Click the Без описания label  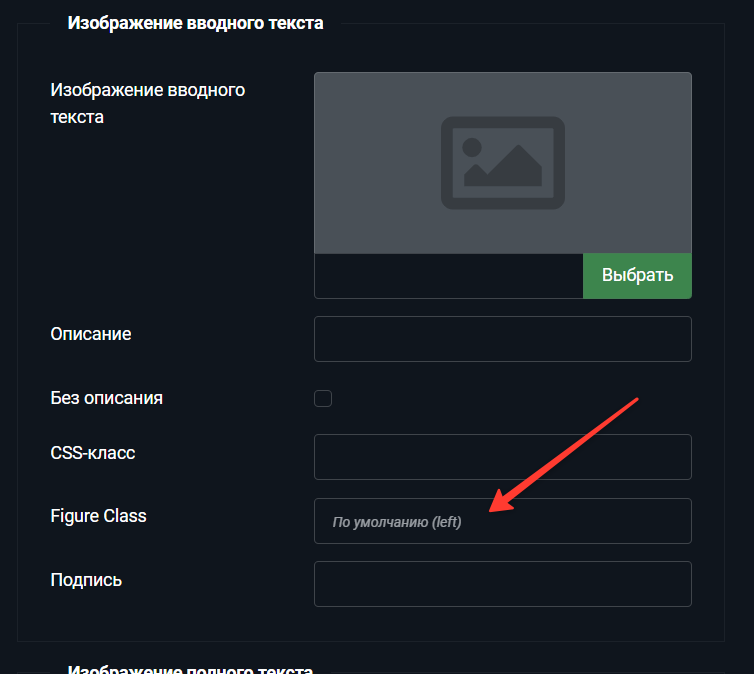tap(107, 398)
